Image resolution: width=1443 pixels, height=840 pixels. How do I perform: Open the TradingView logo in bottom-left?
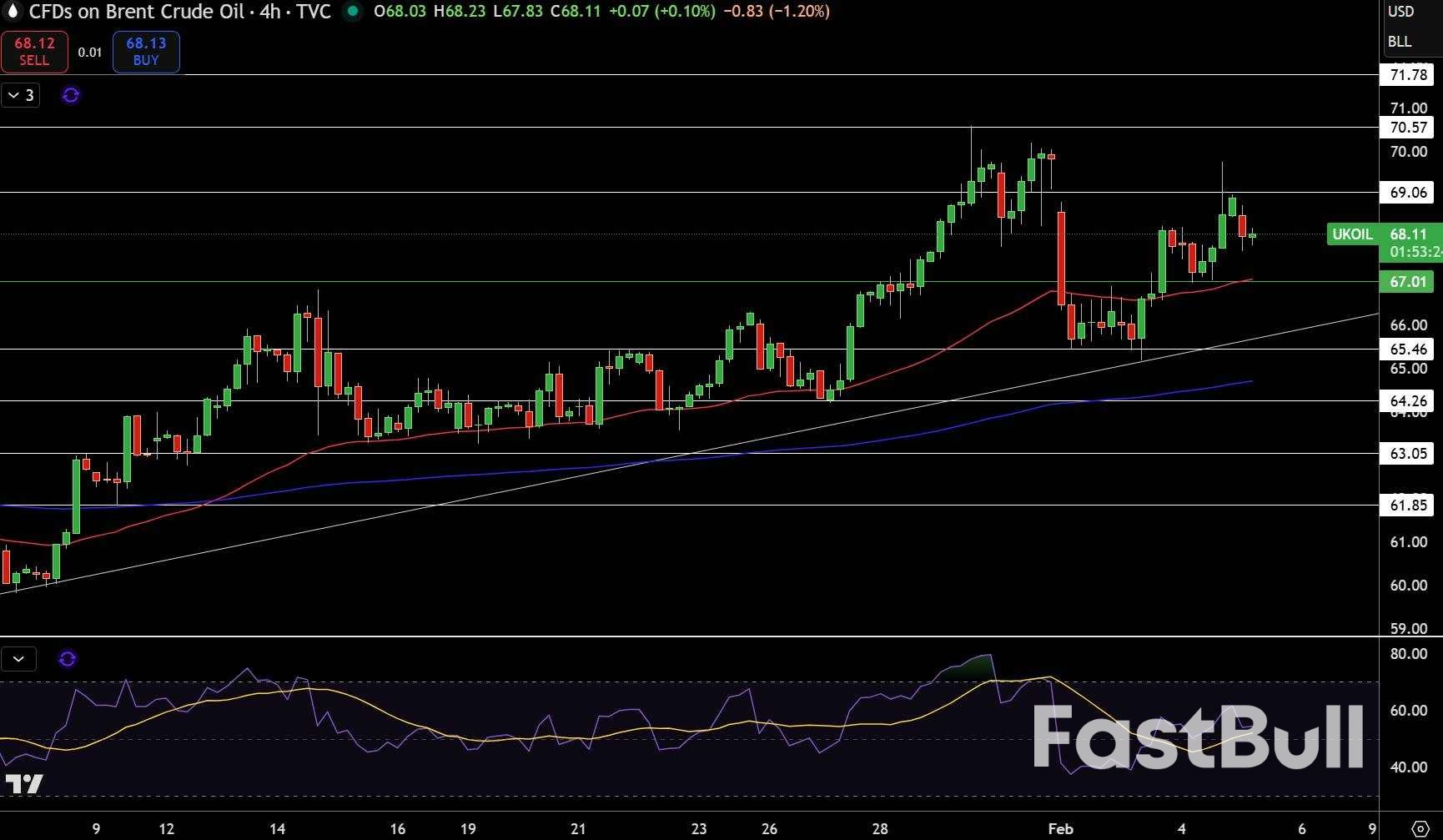tap(24, 783)
